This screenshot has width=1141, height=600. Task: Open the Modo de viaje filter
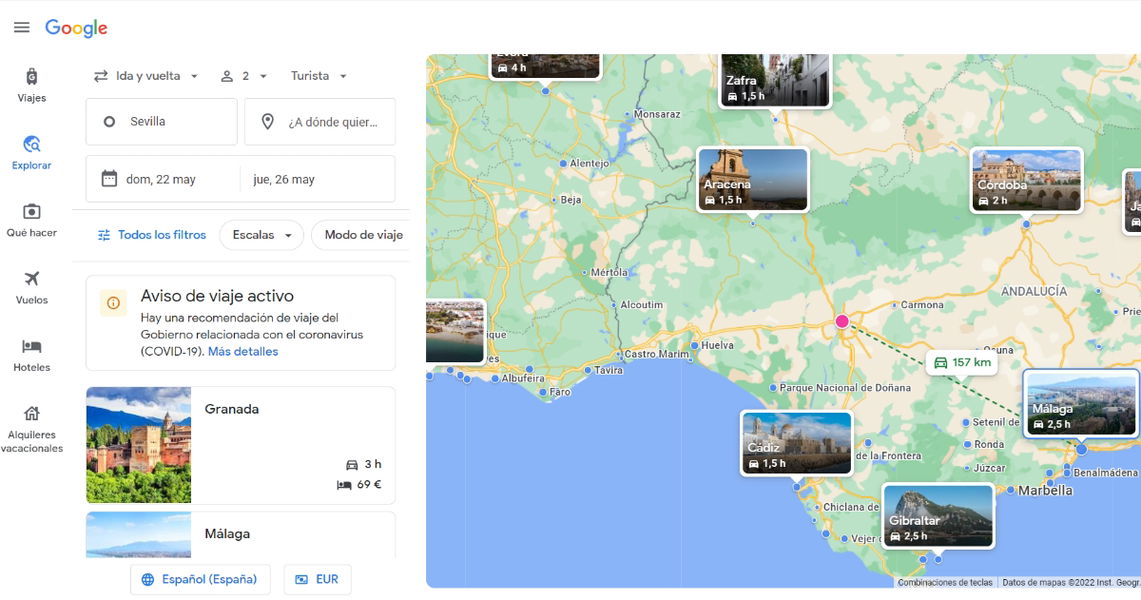coord(363,235)
